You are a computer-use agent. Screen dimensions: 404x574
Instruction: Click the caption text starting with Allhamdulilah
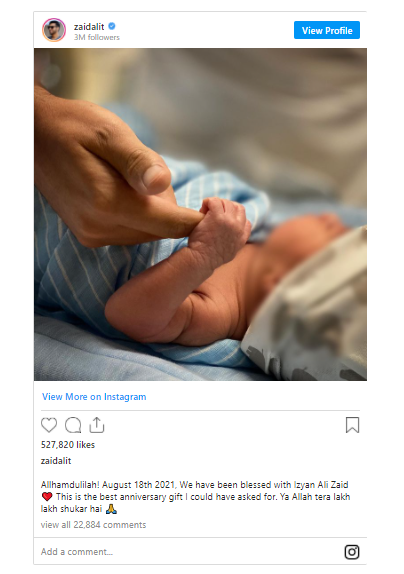[x=195, y=497]
